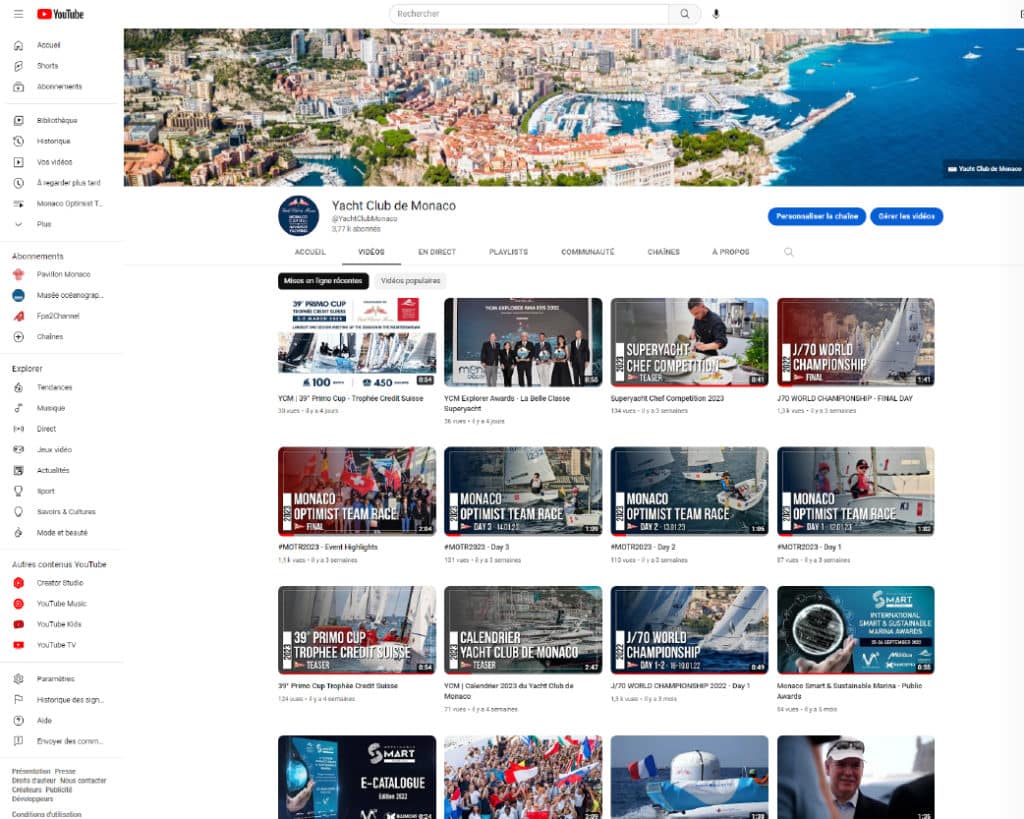The height and width of the screenshot is (819, 1024).
Task: Open Actualités in Explorer
Action: coord(52,470)
